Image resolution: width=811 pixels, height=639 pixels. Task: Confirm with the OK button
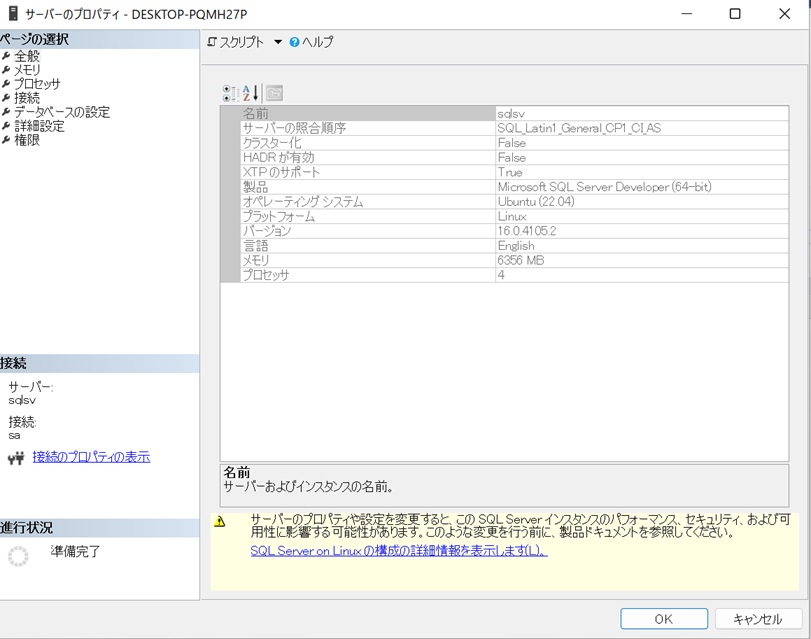[x=664, y=619]
